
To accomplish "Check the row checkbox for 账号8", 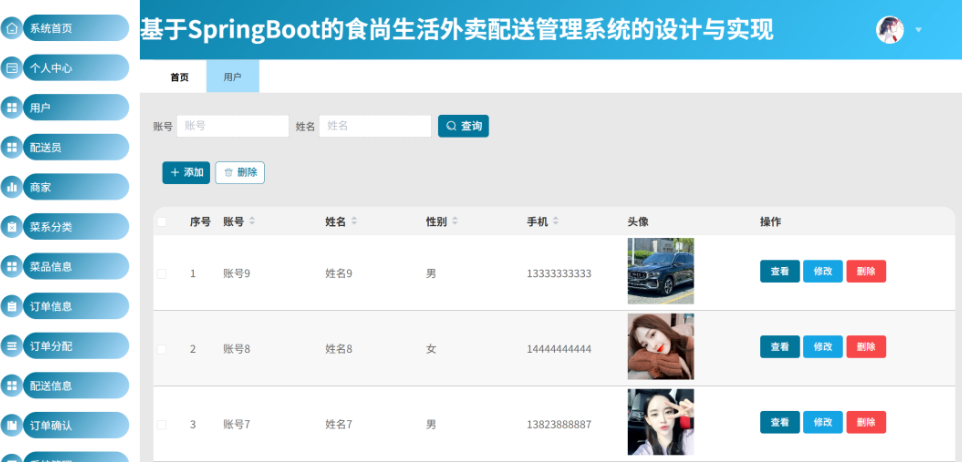I will (x=161, y=349).
